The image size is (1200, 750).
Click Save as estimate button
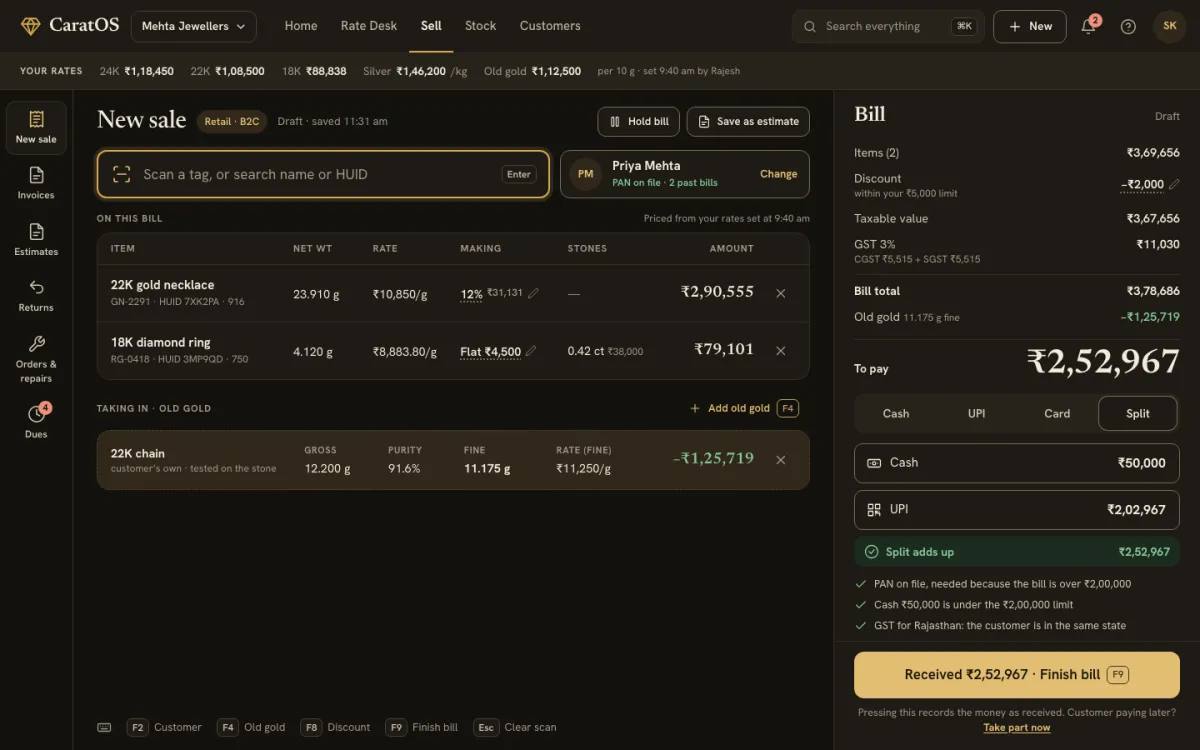748,122
